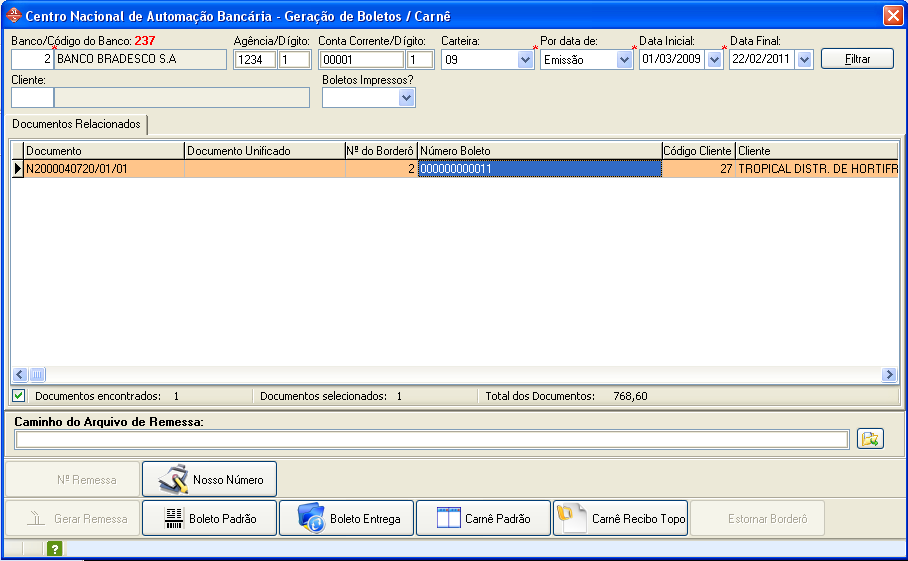The height and width of the screenshot is (561, 908).
Task: Click the Conta Corrente field 00001
Action: [x=361, y=60]
